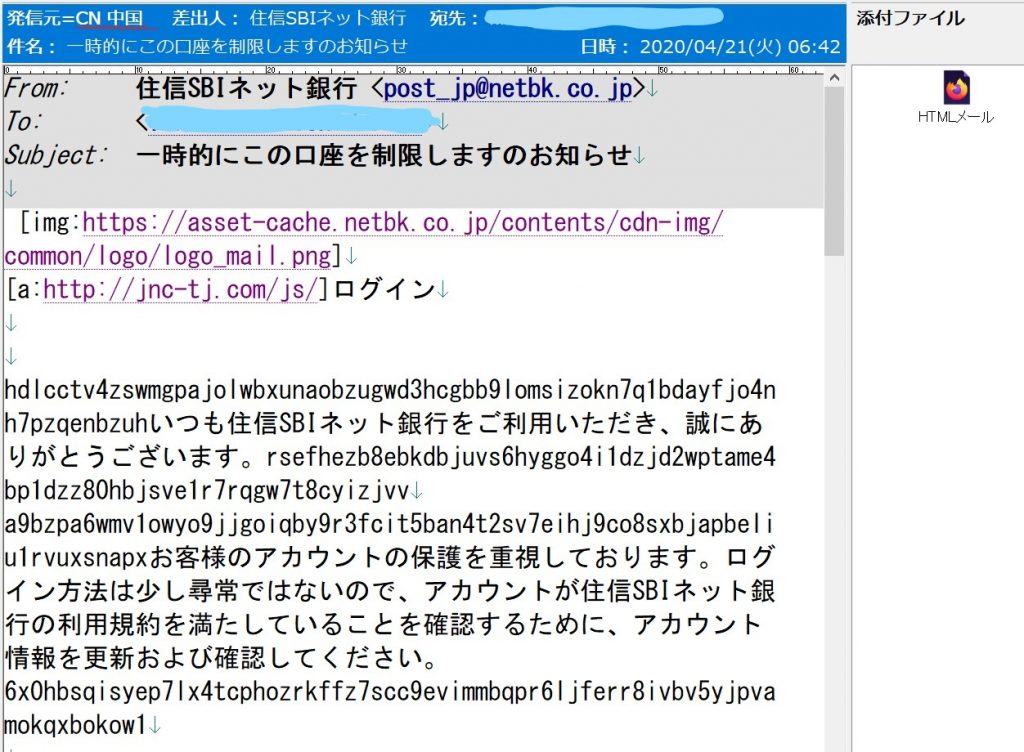Click the 差出人 住信SBIネット銀行 header field
The width and height of the screenshot is (1024, 752).
(290, 18)
